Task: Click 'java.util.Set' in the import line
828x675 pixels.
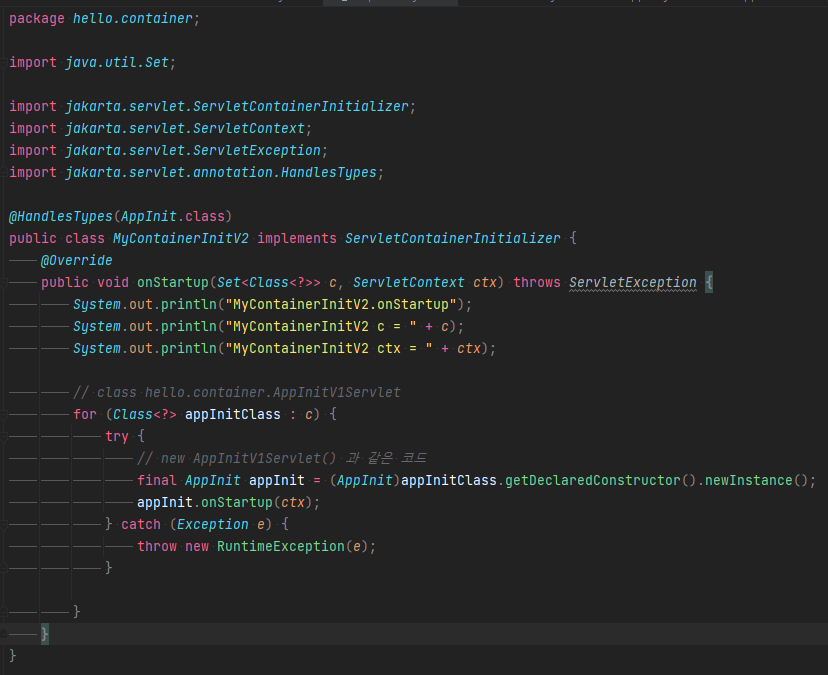Action: coord(117,62)
